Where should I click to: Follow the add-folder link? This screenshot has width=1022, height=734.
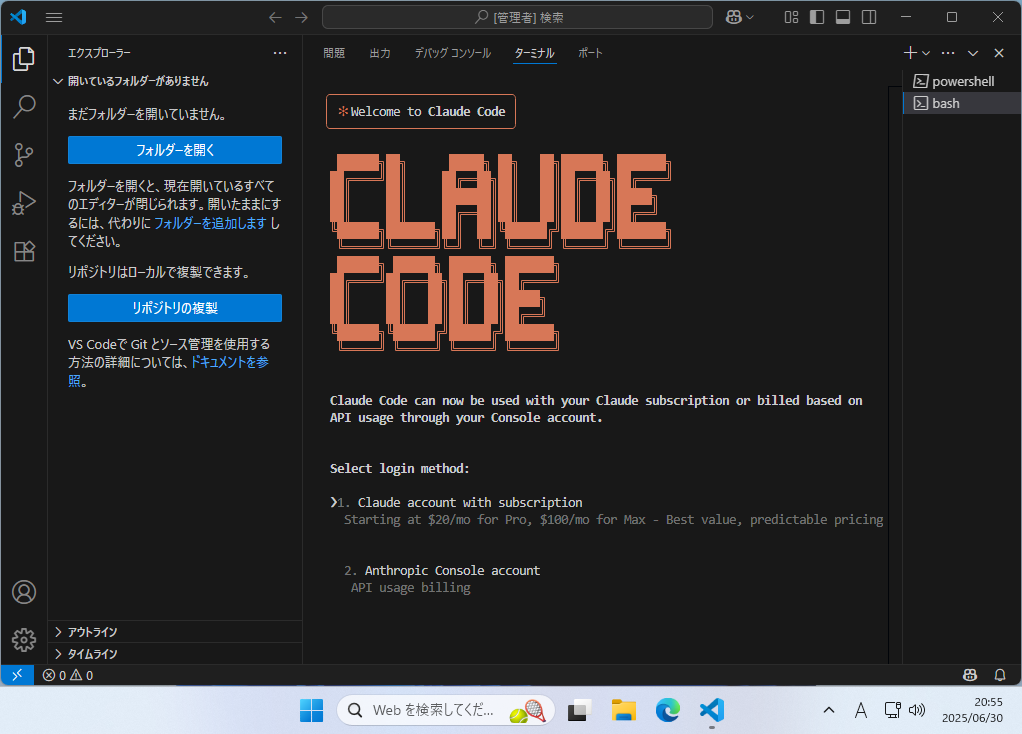(211, 223)
